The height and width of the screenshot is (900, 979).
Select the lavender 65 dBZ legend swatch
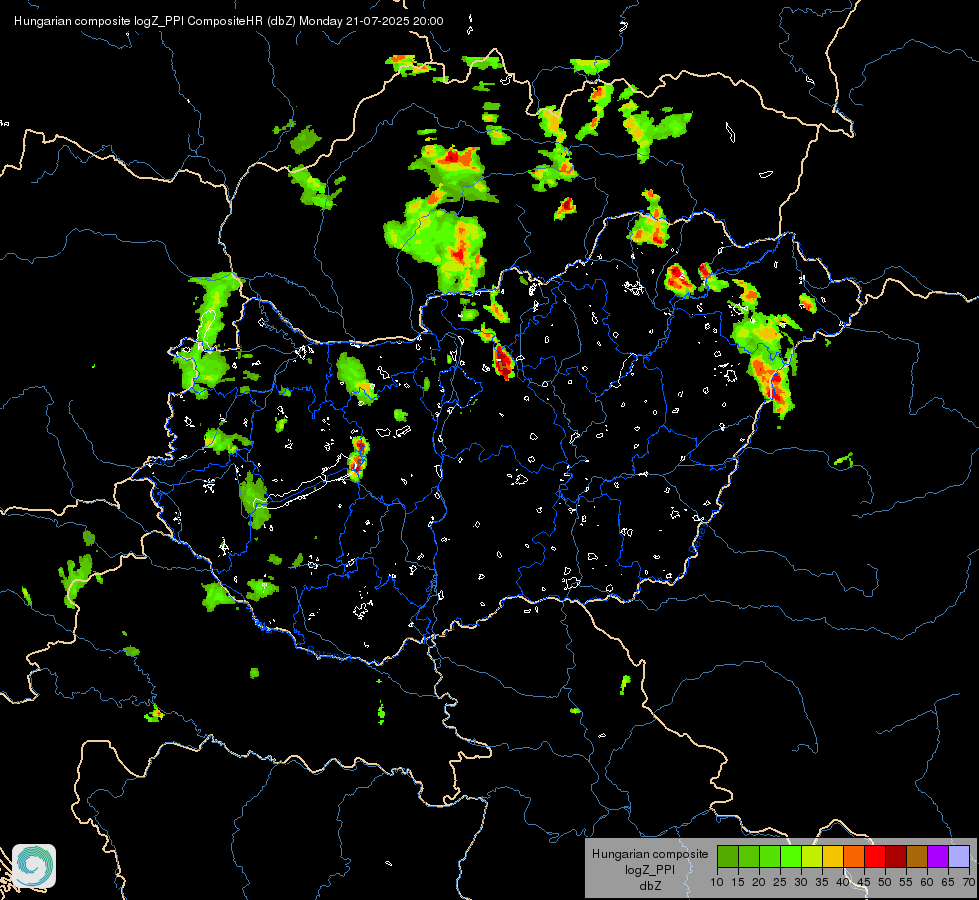(x=959, y=856)
